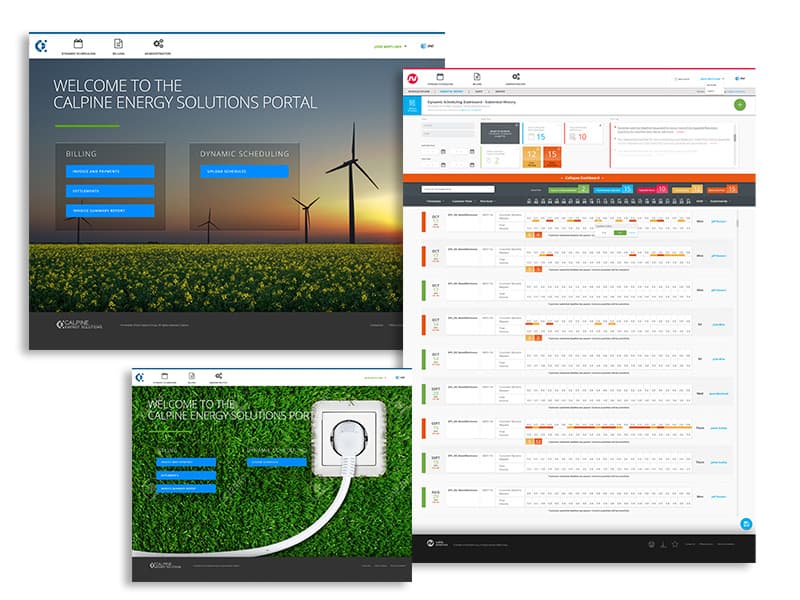Click Administration gears icon in wind turbine portal
The width and height of the screenshot is (800, 600).
(x=158, y=44)
